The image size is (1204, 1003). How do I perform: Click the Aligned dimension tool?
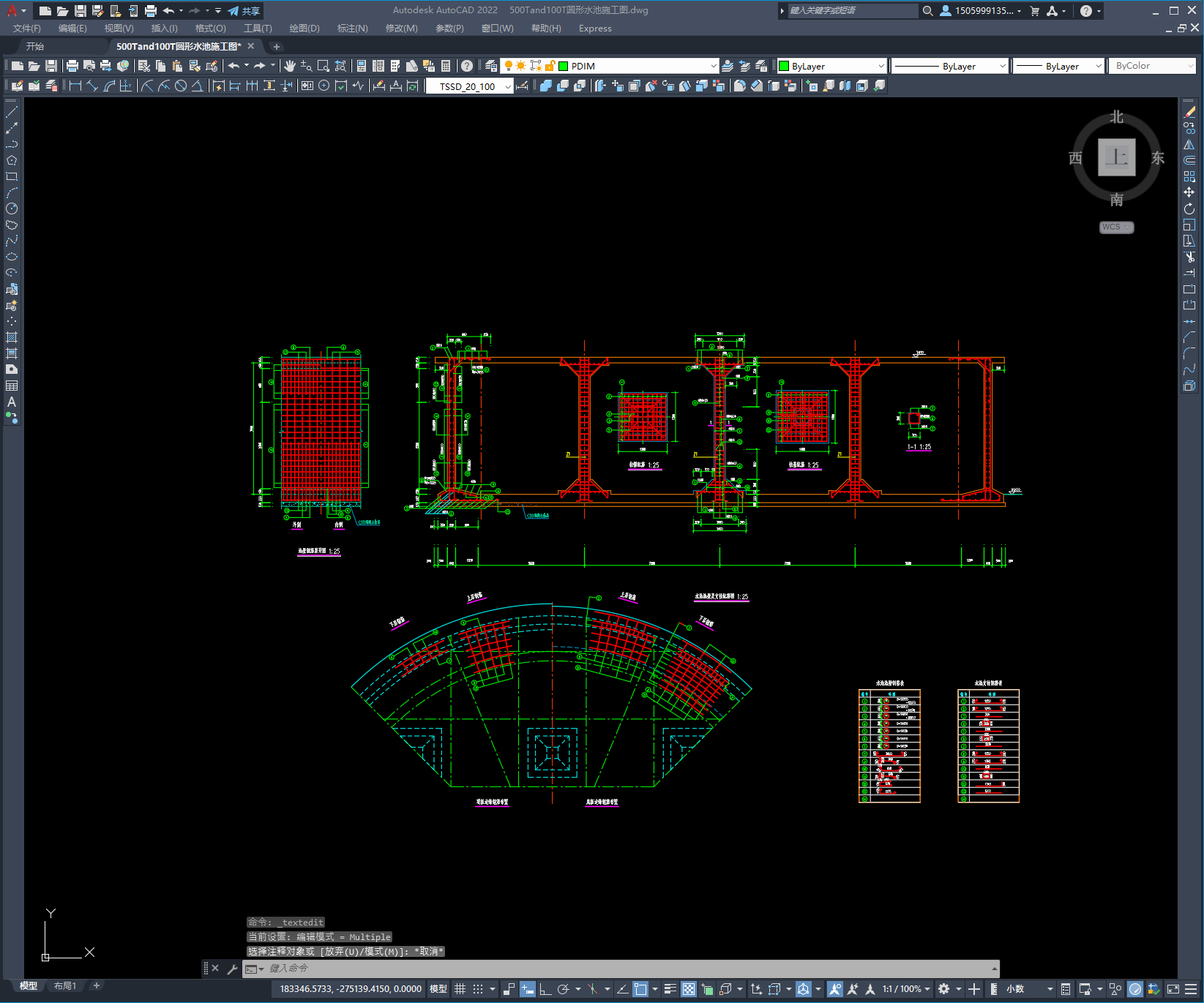pyautogui.click(x=92, y=86)
